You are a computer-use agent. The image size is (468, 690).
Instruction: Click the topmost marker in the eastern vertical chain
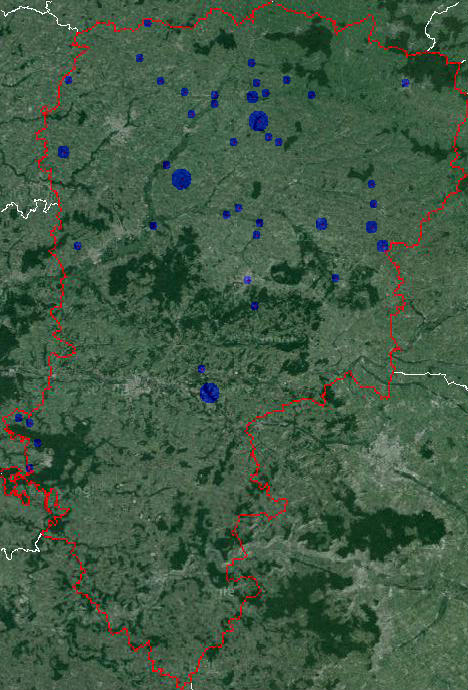pyautogui.click(x=371, y=184)
